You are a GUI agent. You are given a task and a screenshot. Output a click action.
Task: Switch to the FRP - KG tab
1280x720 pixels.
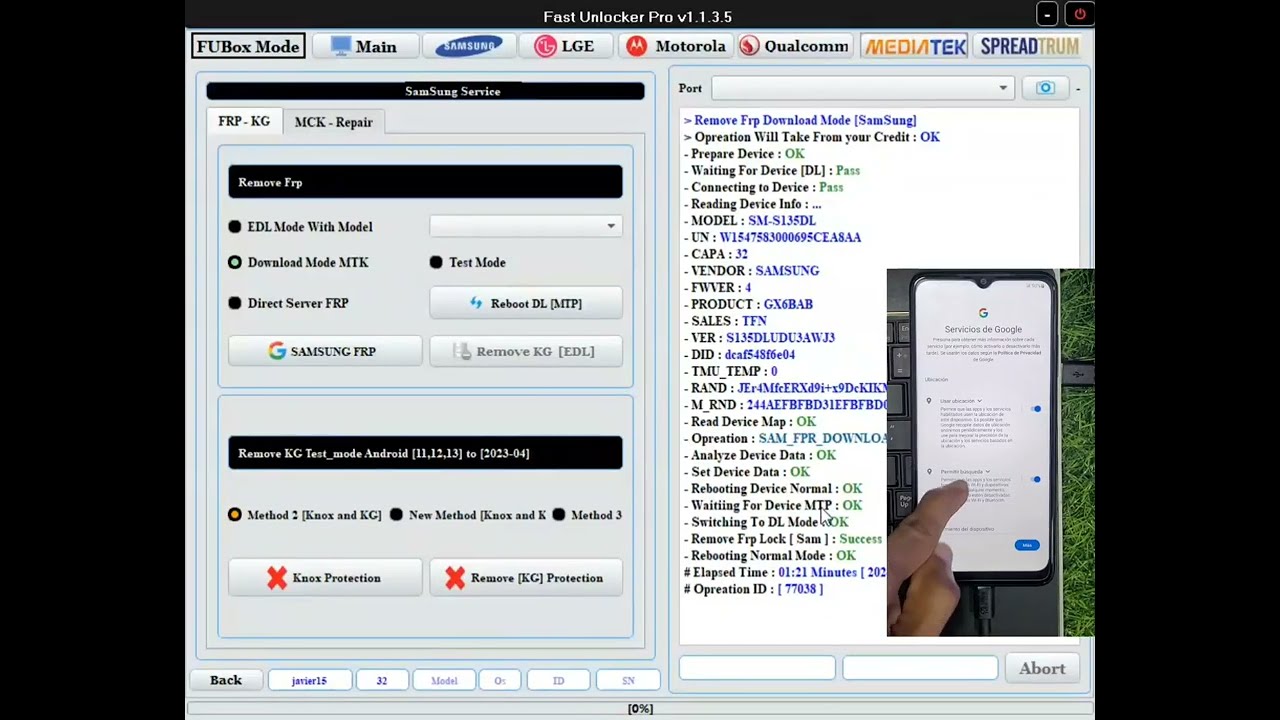[244, 121]
